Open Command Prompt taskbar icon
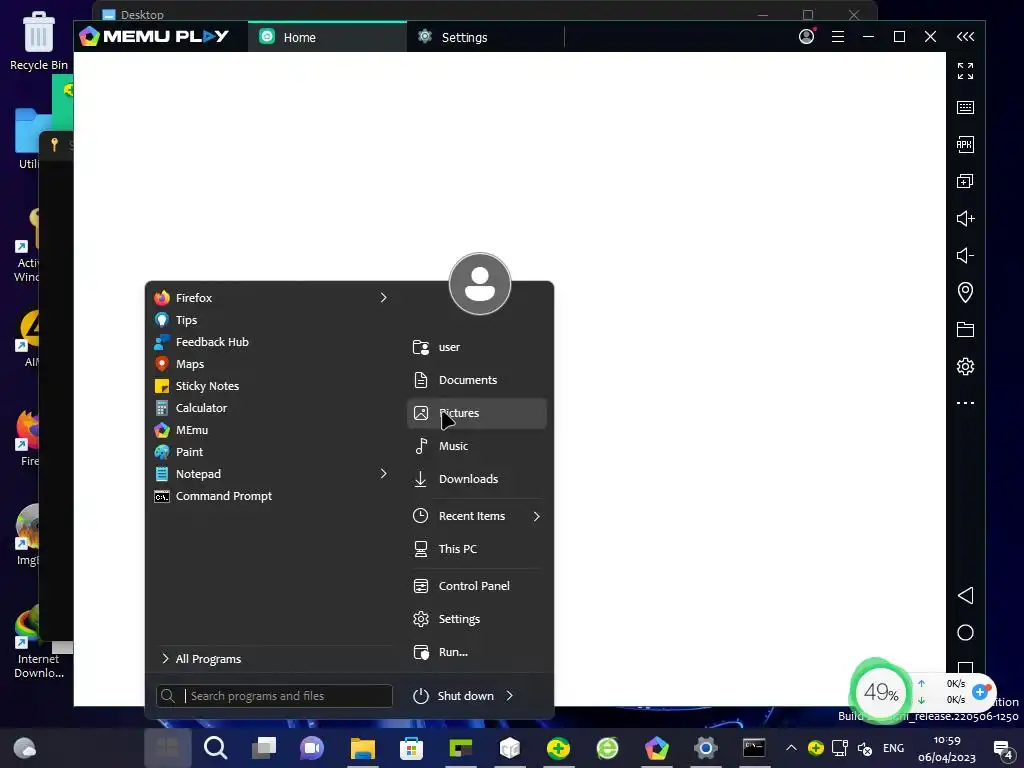The width and height of the screenshot is (1024, 768). click(x=754, y=748)
